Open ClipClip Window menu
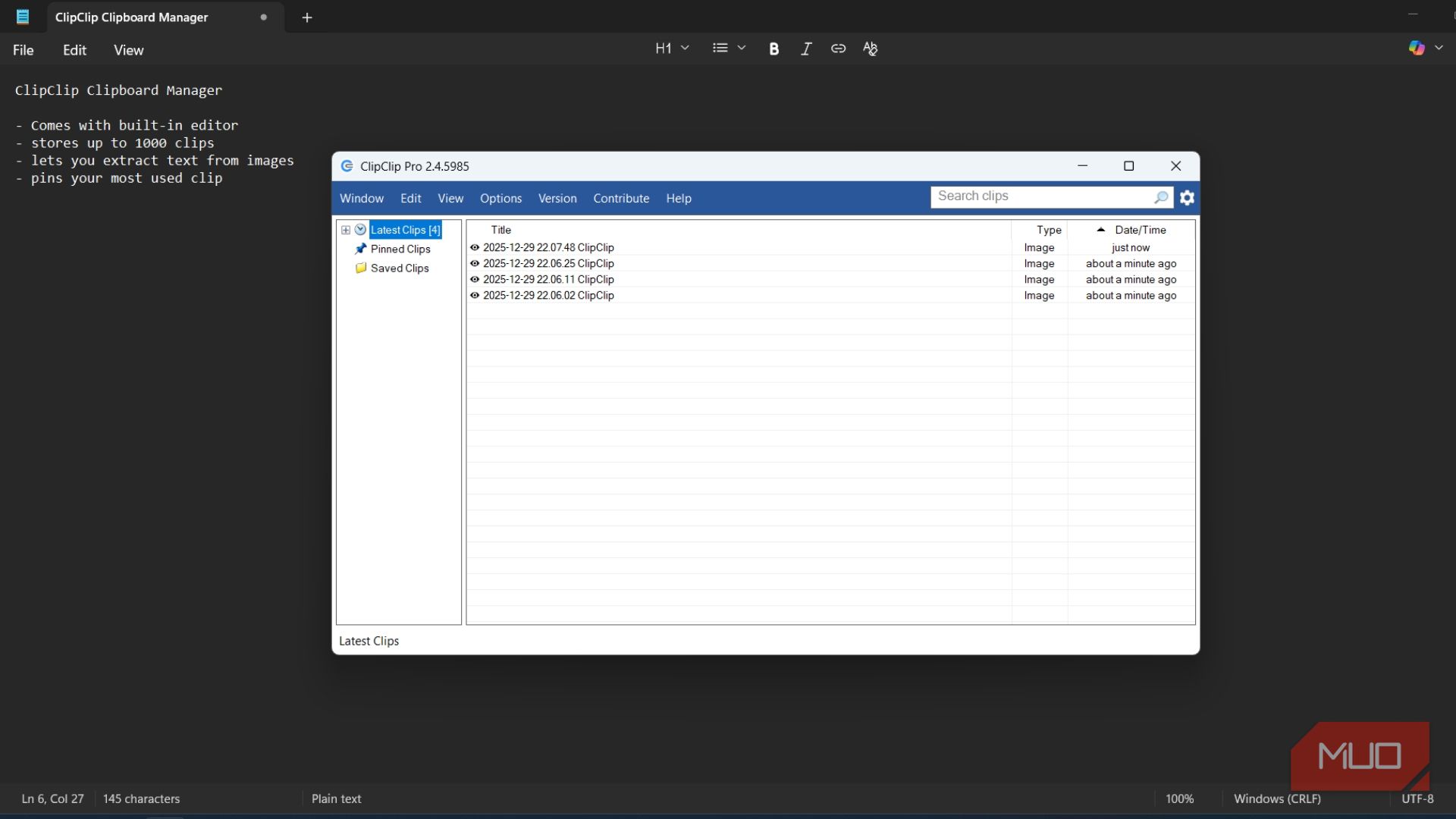 pos(362,198)
